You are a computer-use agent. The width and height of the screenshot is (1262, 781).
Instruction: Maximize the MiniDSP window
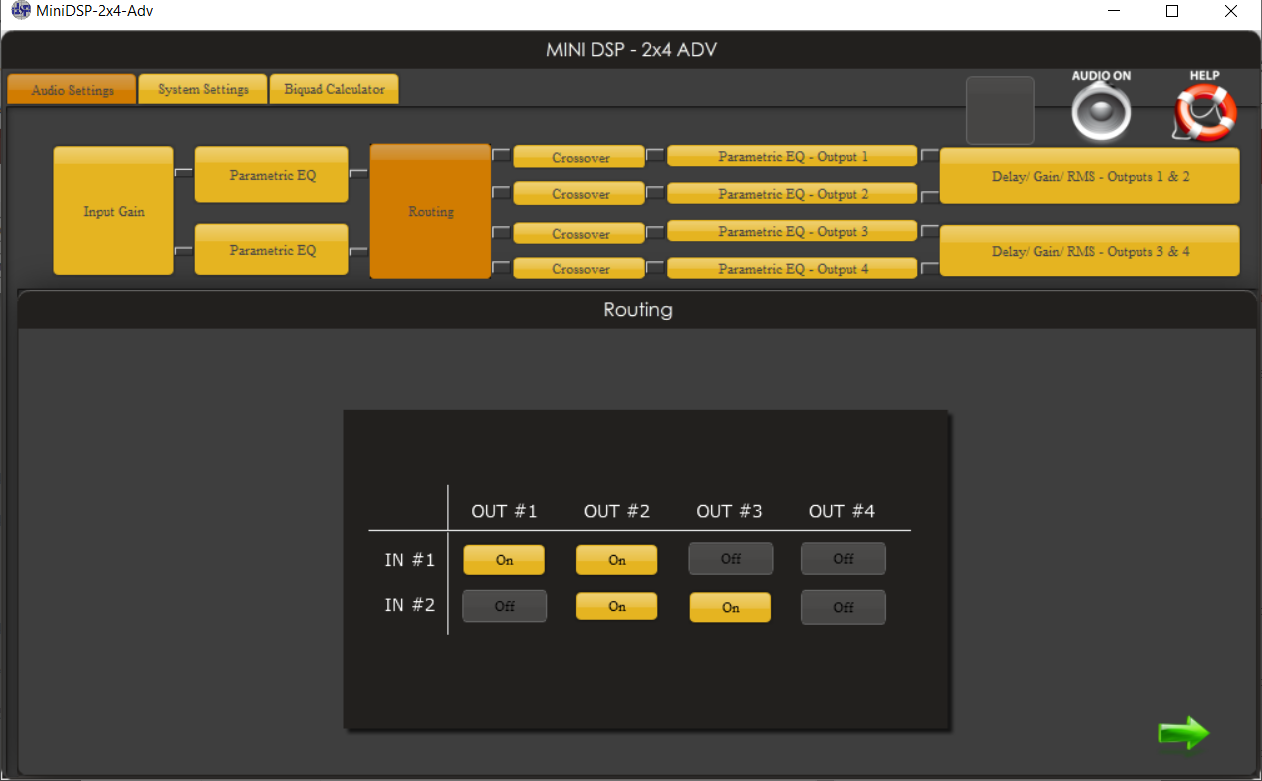pos(1173,11)
